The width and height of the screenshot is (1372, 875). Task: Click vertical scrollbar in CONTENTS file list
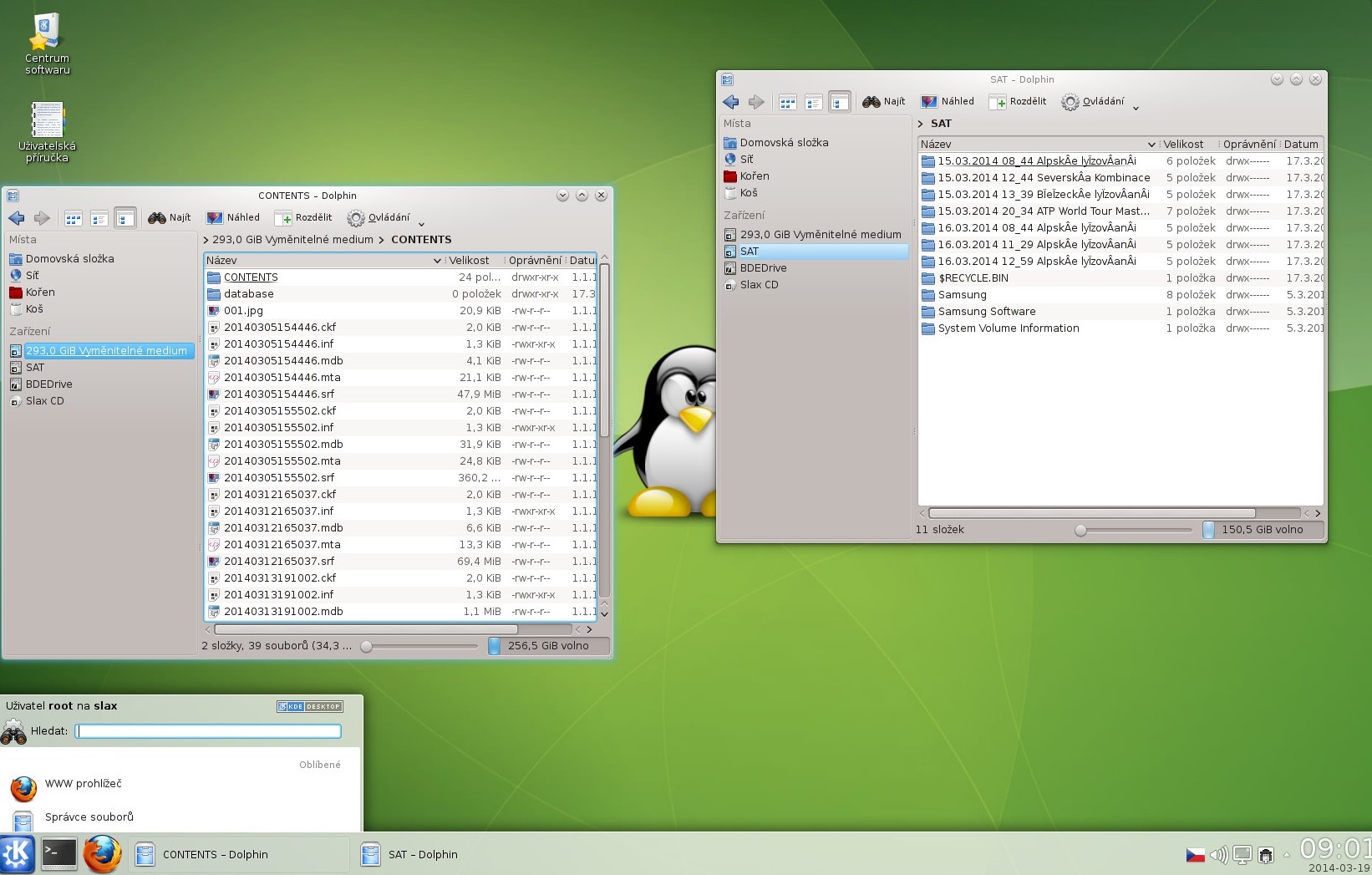[604, 351]
